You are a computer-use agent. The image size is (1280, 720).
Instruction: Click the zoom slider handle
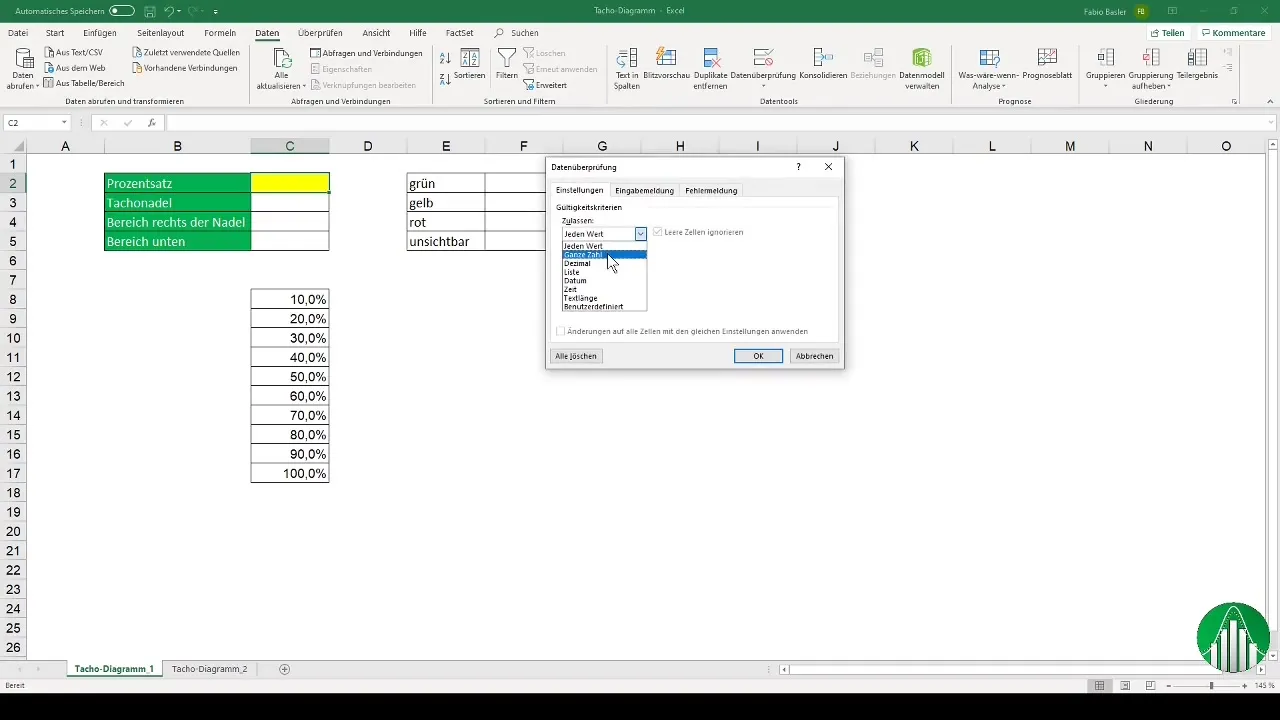coord(1211,686)
